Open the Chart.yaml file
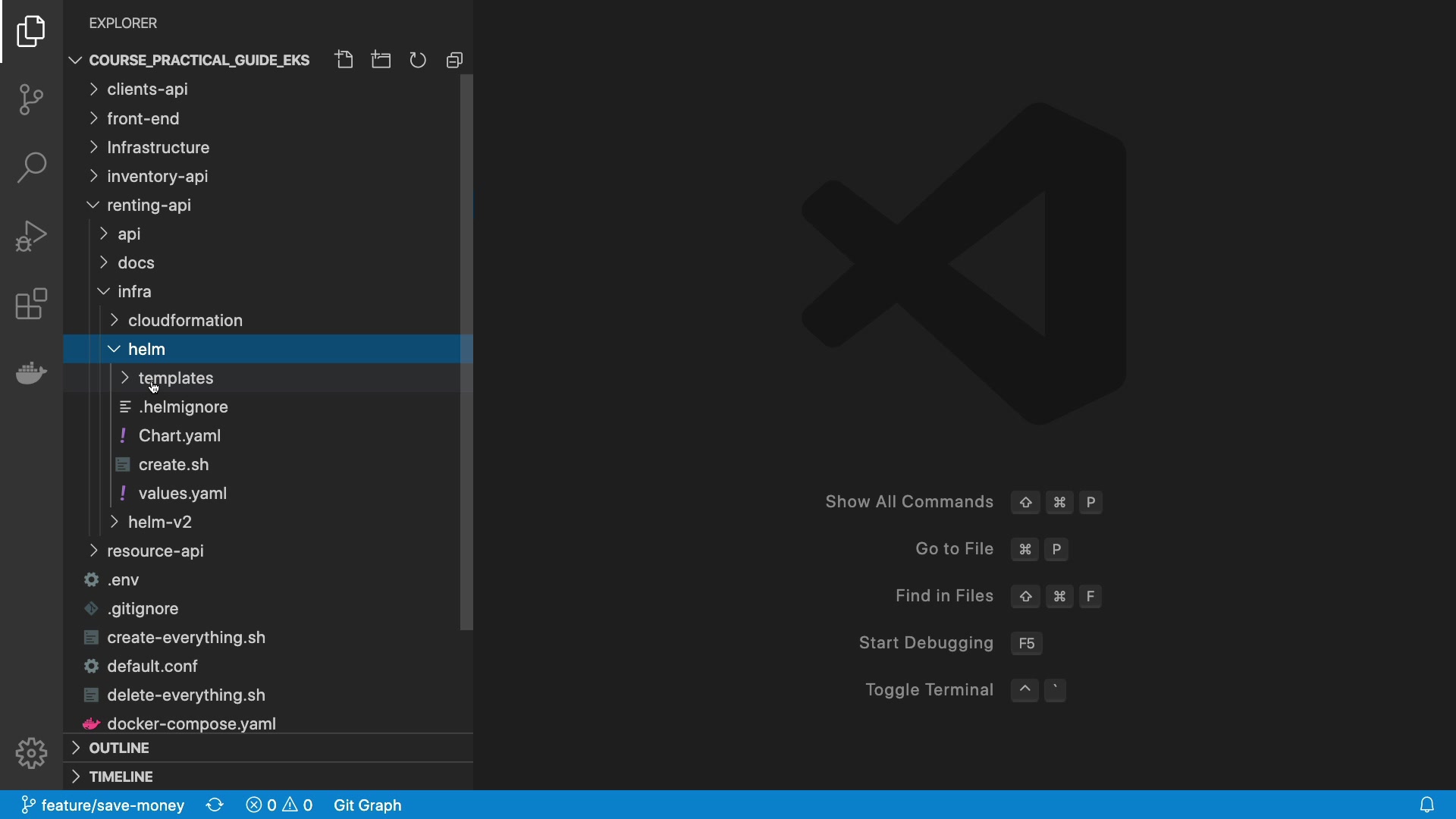This screenshot has width=1456, height=819. [180, 435]
